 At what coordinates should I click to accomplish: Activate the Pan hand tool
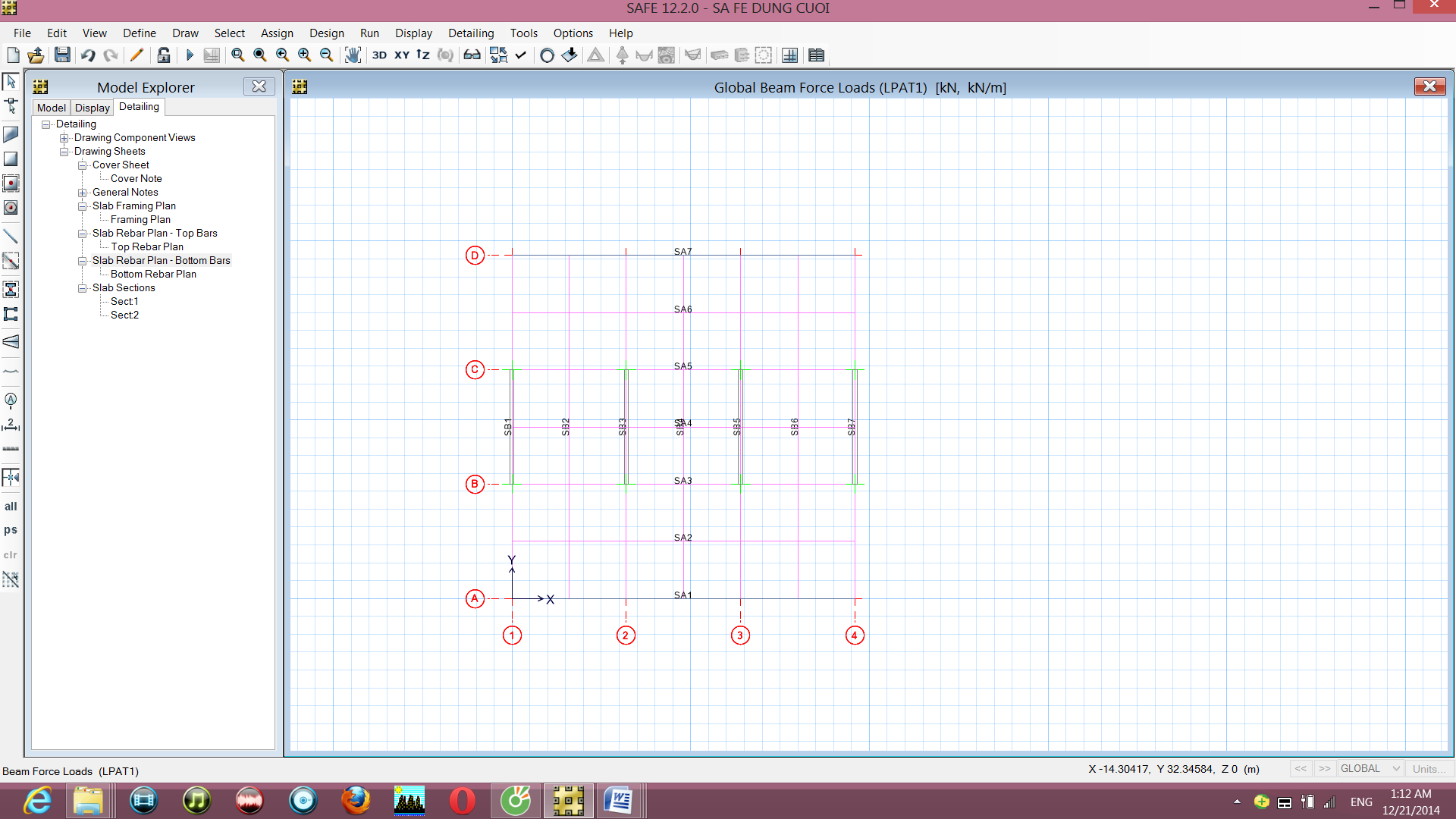pyautogui.click(x=353, y=55)
